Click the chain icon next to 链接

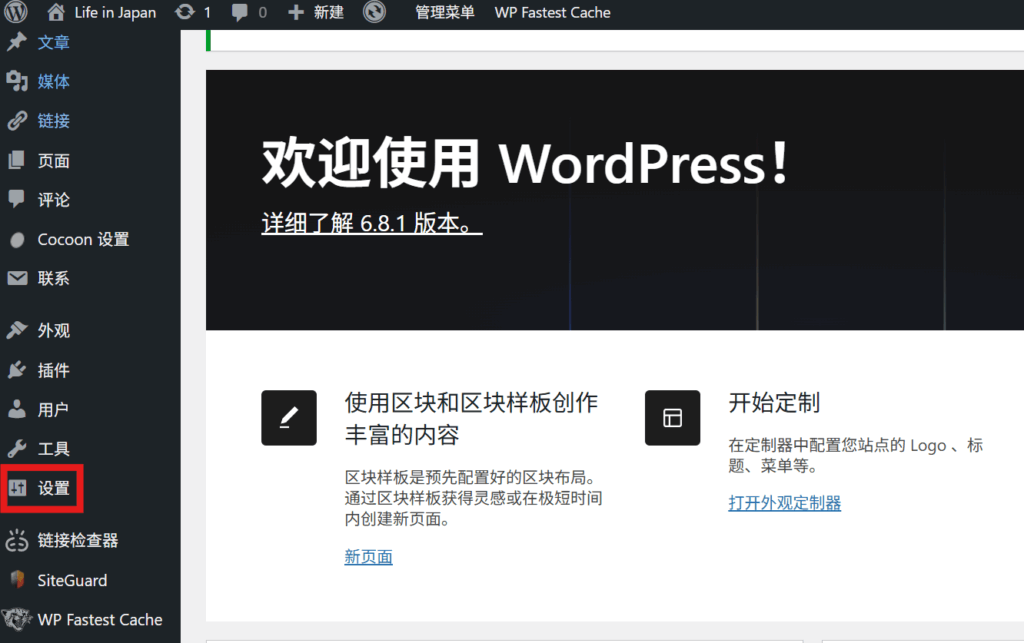pyautogui.click(x=17, y=121)
